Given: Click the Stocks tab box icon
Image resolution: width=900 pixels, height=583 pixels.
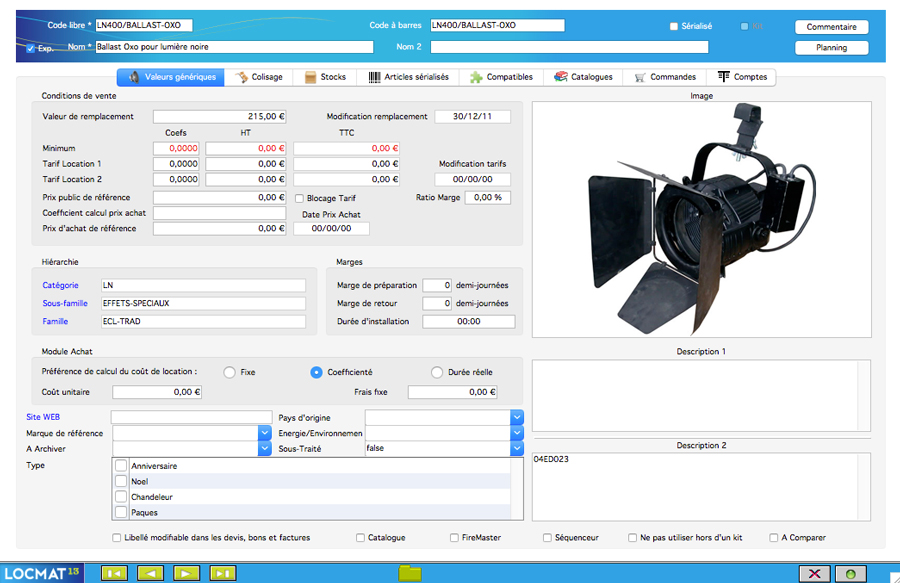Looking at the screenshot, I should click(x=310, y=77).
